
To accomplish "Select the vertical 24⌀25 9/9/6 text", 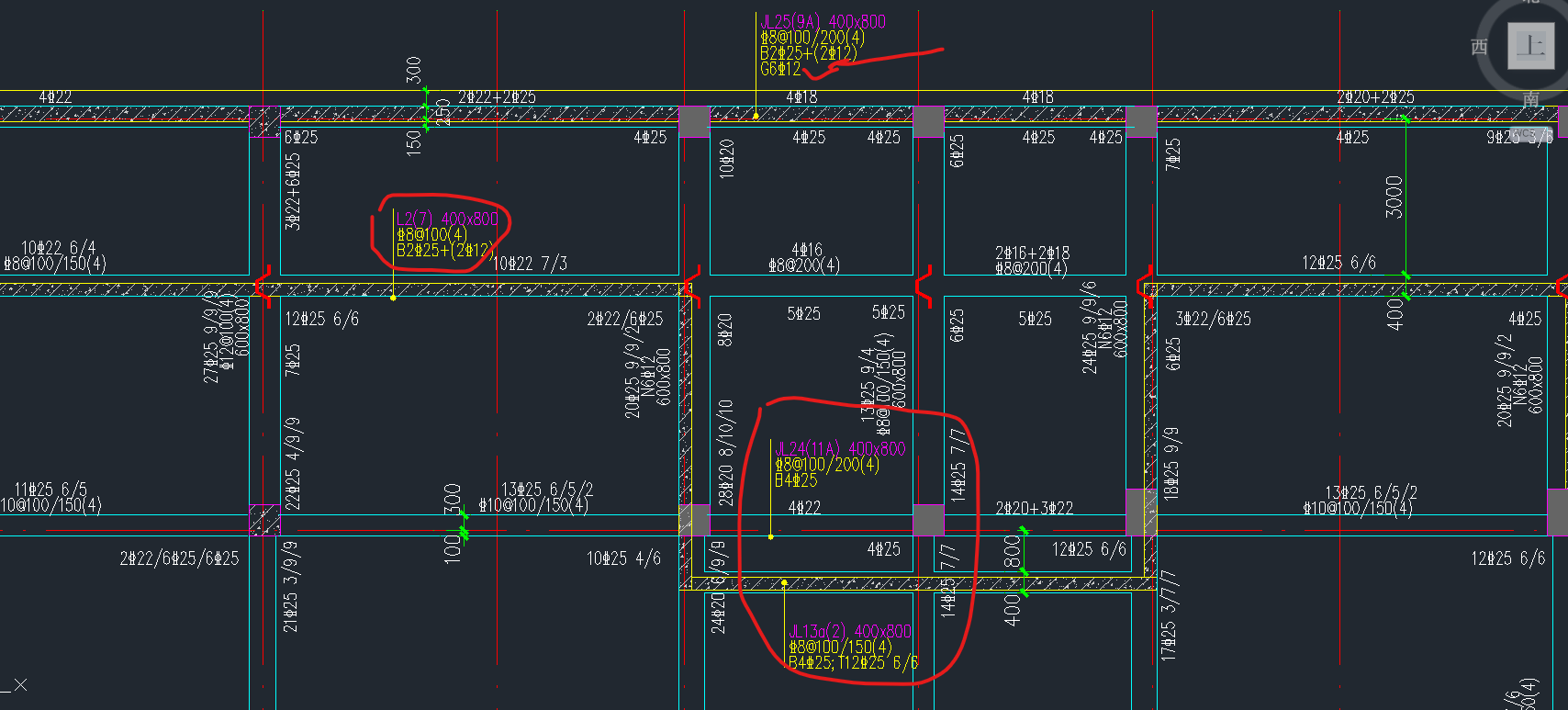I will (x=1089, y=327).
